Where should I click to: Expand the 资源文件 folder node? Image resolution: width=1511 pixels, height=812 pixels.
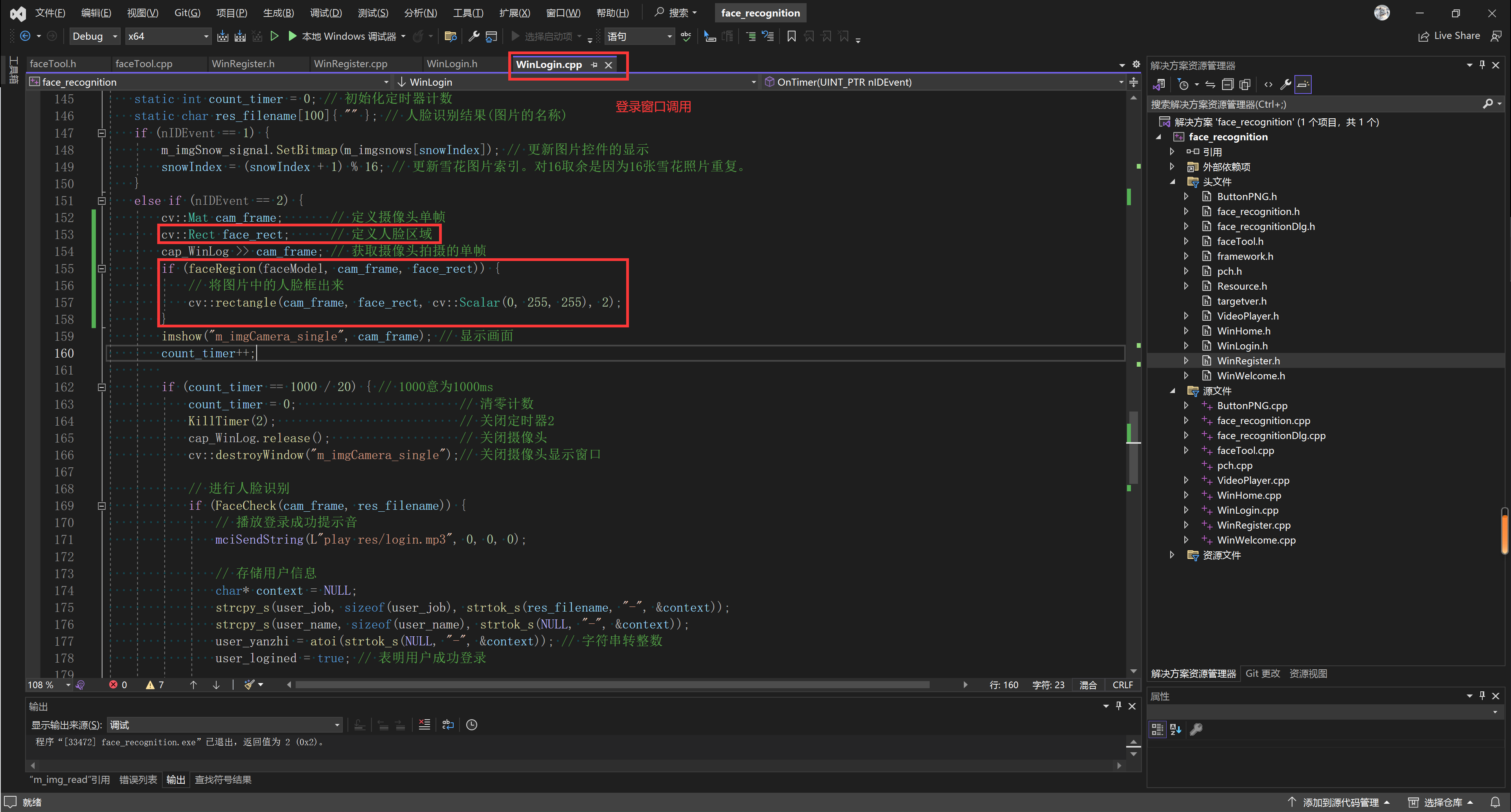click(1171, 555)
